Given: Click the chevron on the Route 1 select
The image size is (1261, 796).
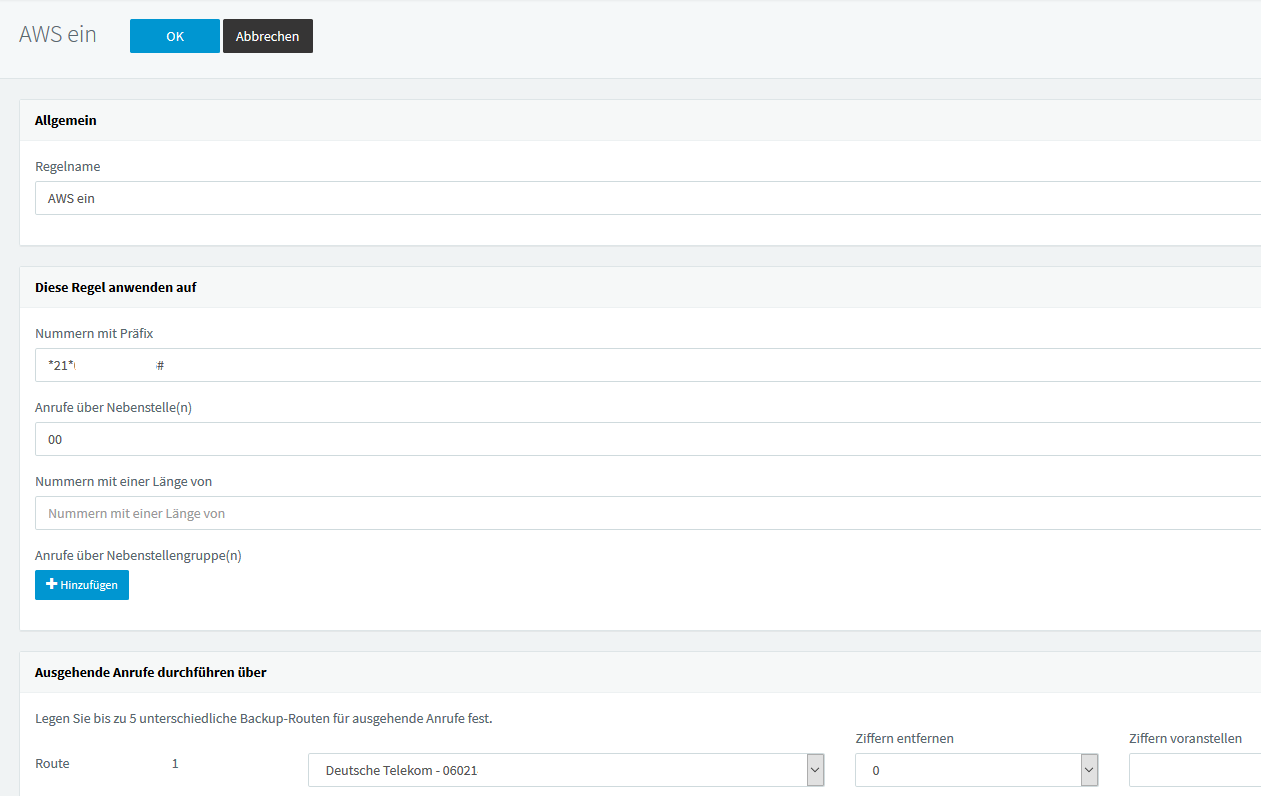Looking at the screenshot, I should (x=815, y=770).
